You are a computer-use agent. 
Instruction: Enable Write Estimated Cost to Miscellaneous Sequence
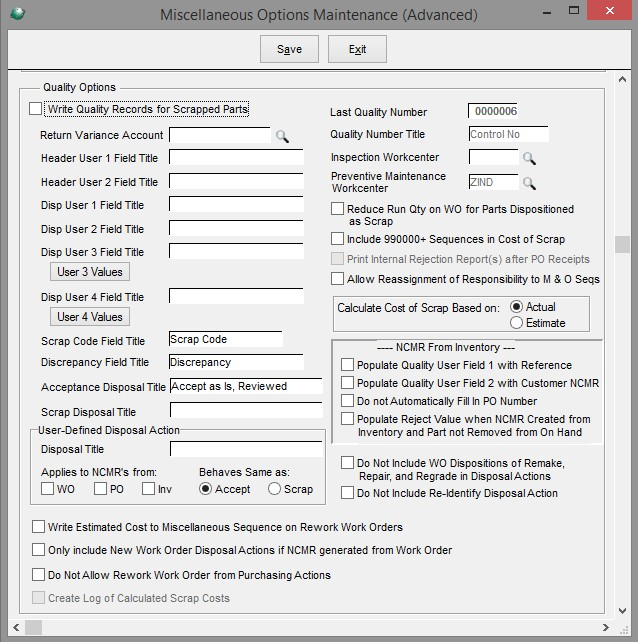38,527
